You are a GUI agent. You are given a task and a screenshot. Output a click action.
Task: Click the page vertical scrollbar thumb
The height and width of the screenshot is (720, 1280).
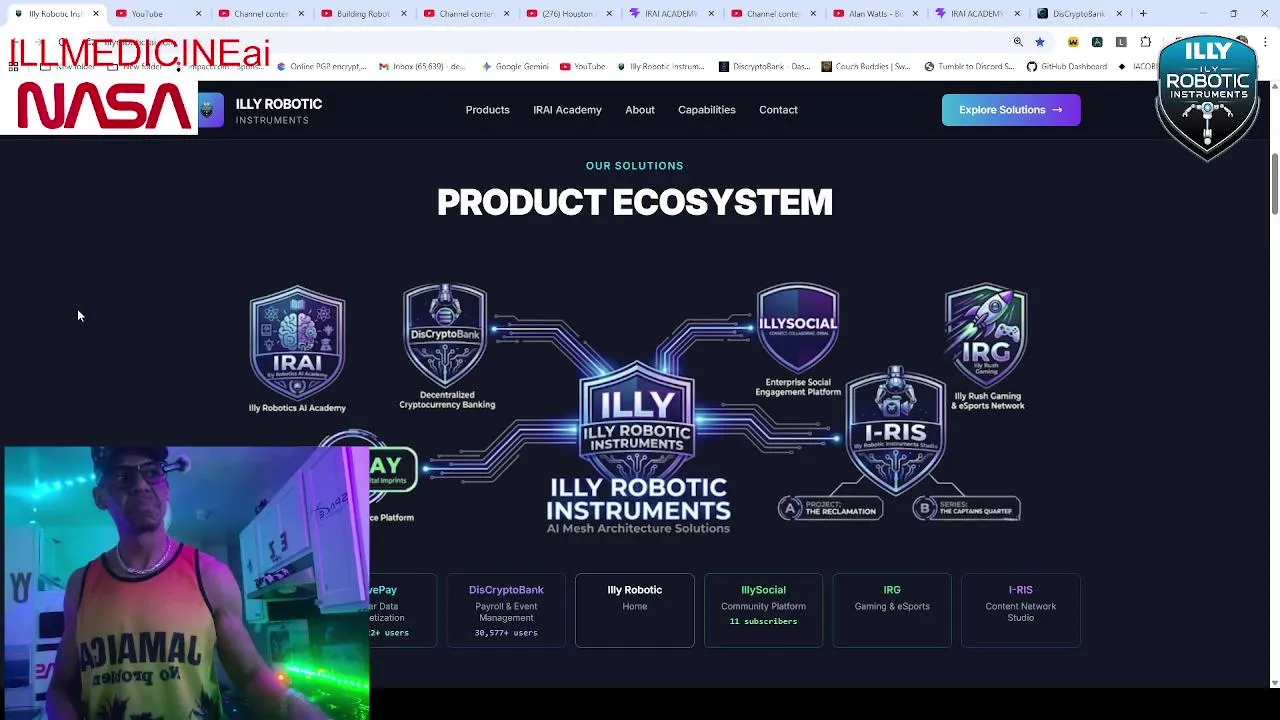[1274, 184]
